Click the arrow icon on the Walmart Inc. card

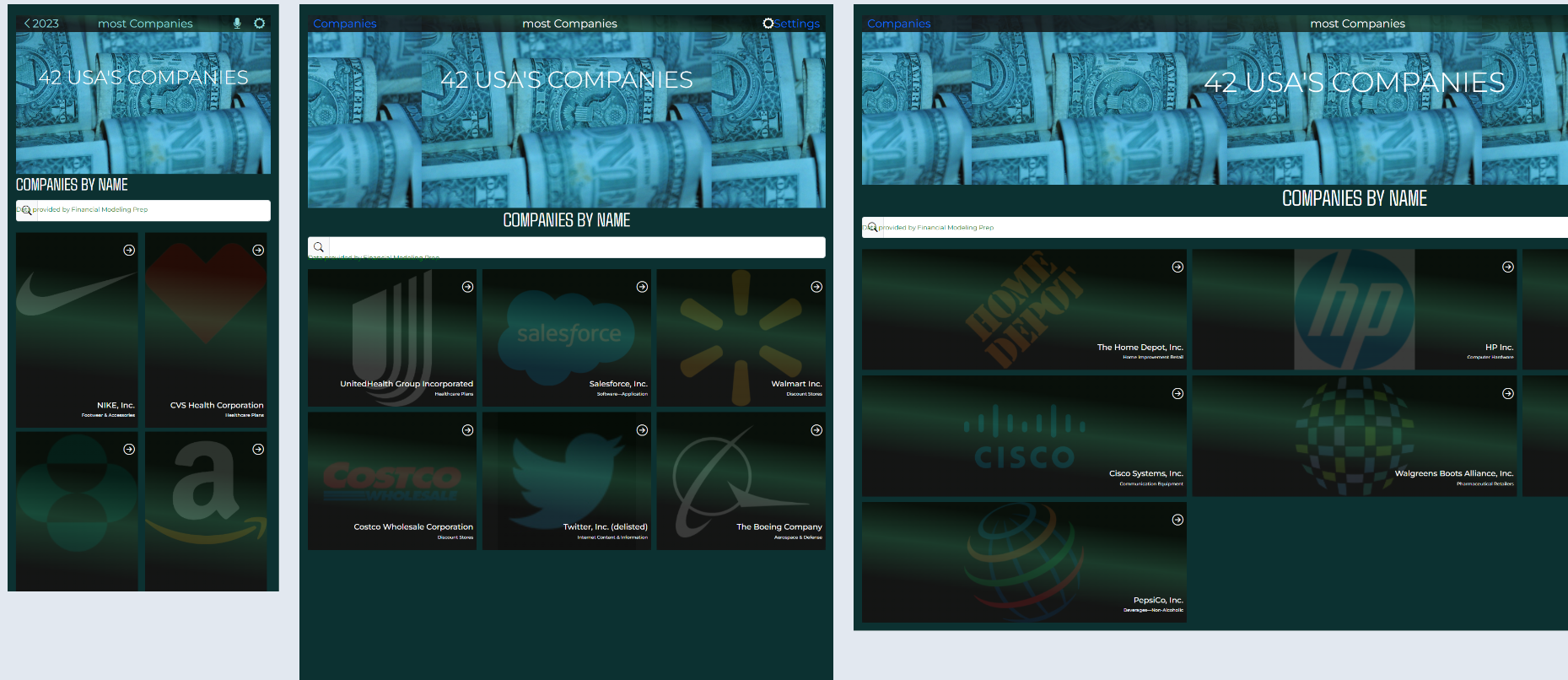click(816, 287)
